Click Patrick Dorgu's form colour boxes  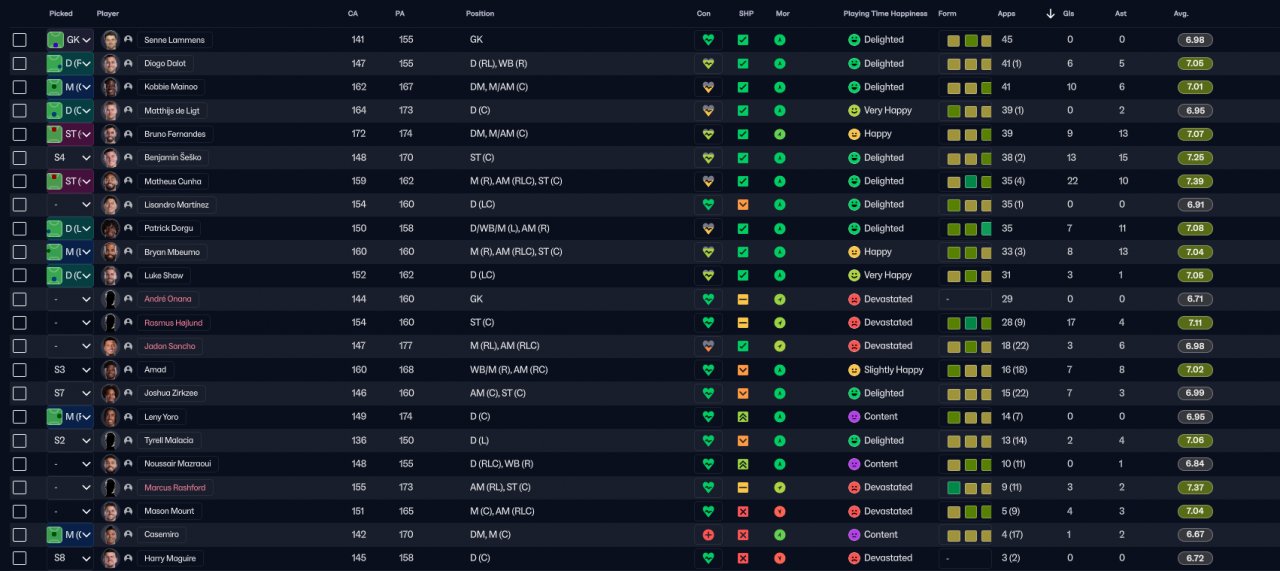click(969, 228)
